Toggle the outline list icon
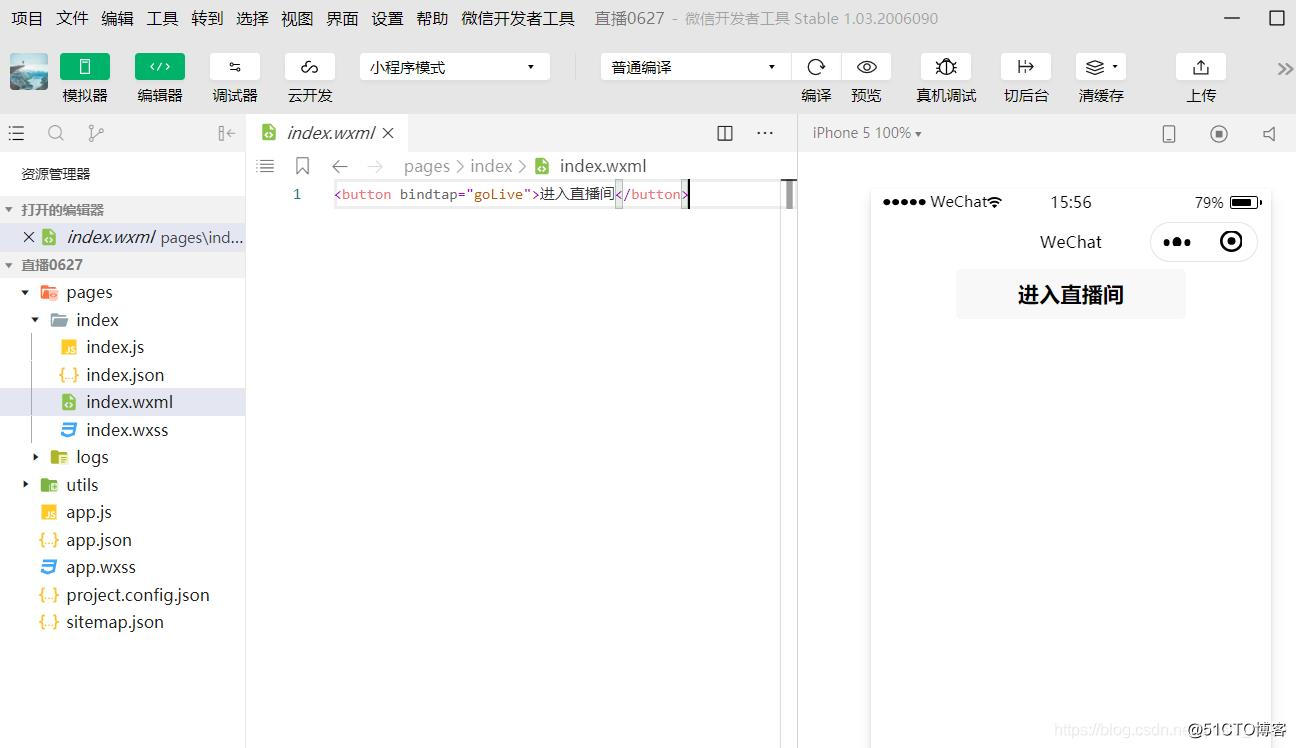The width and height of the screenshot is (1296, 748). (x=265, y=166)
